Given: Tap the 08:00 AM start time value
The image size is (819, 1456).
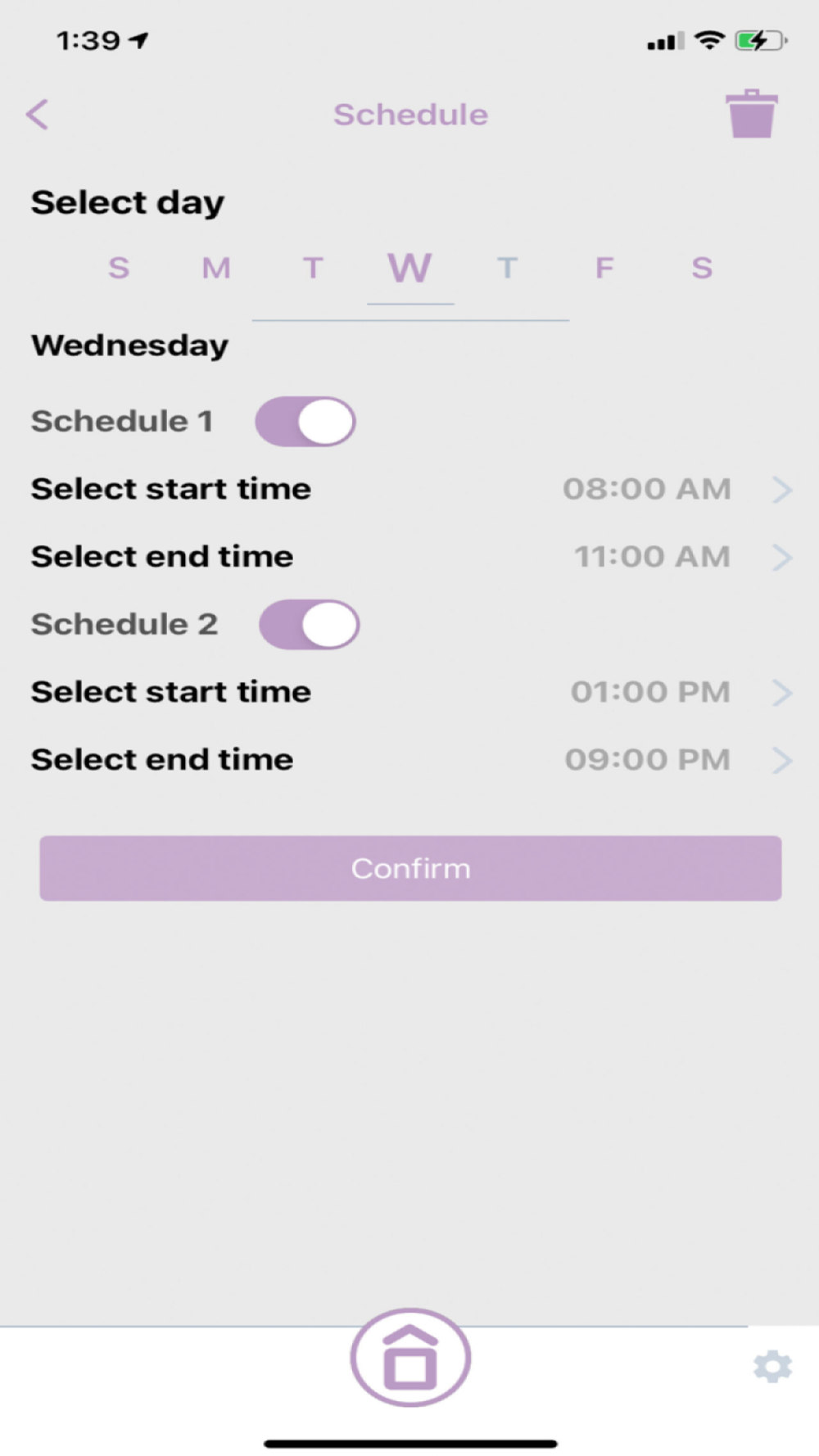Looking at the screenshot, I should coord(647,489).
